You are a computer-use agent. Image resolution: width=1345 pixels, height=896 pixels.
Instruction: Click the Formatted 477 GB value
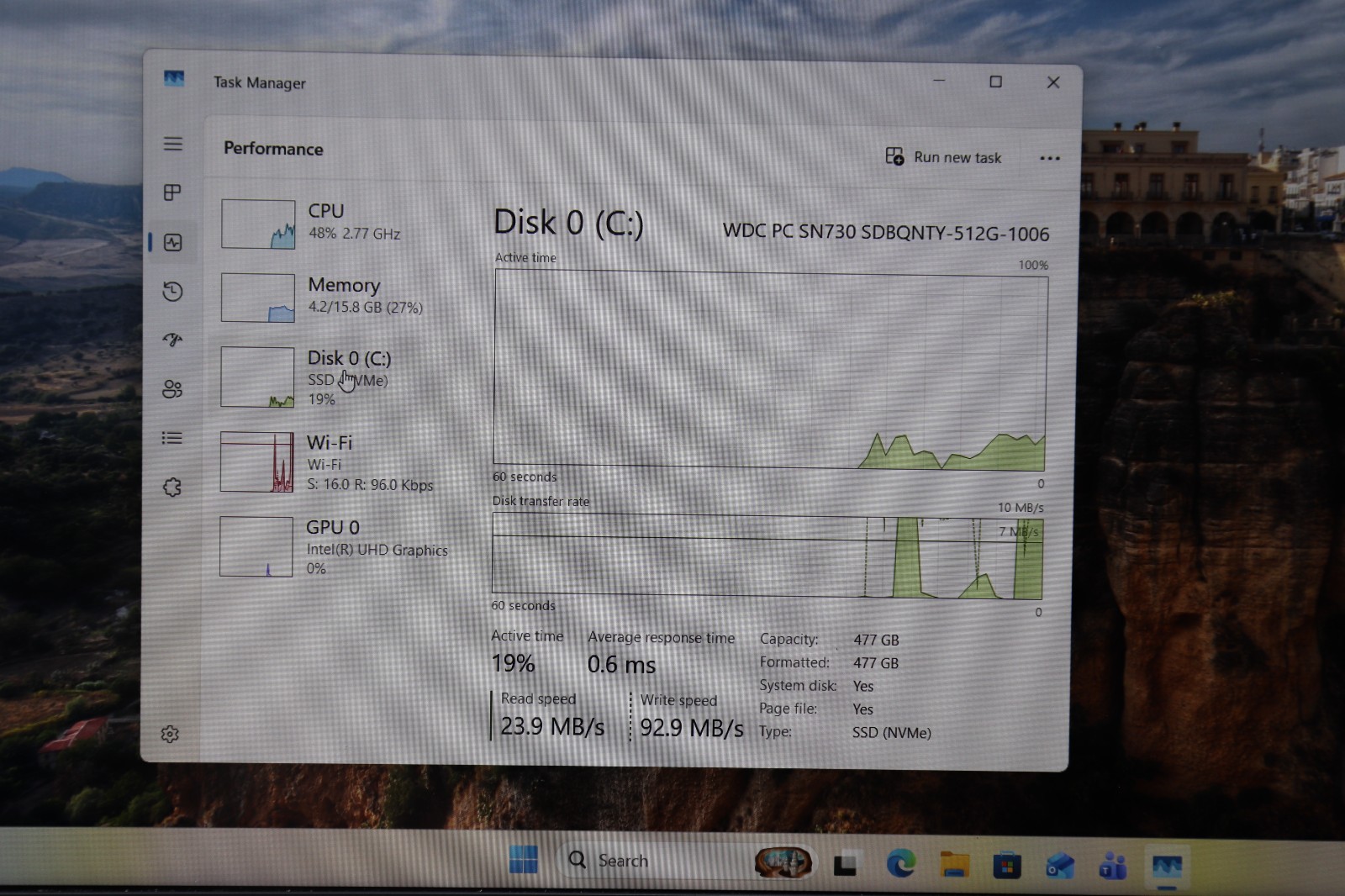[876, 663]
